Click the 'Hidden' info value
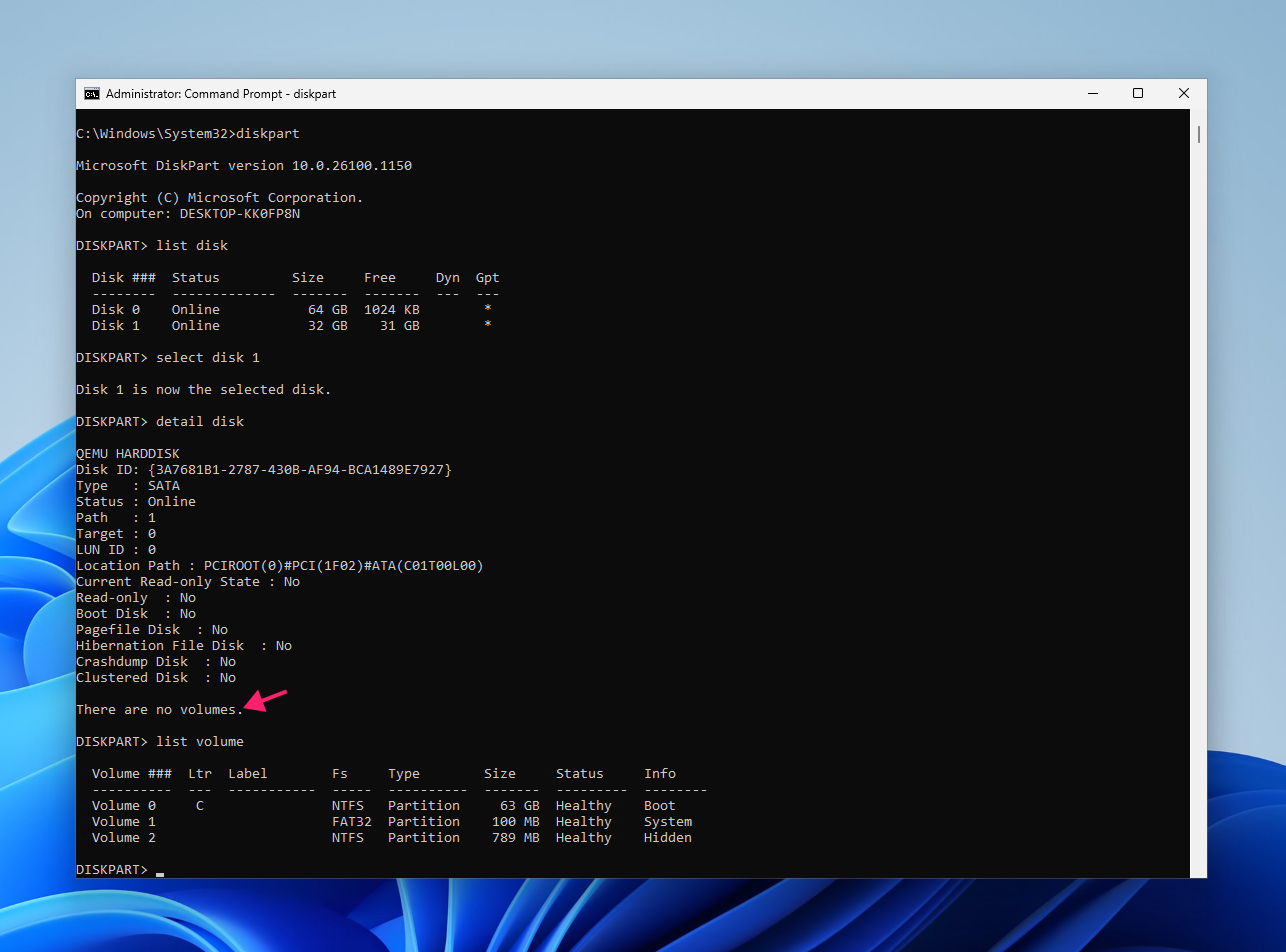 click(x=668, y=837)
